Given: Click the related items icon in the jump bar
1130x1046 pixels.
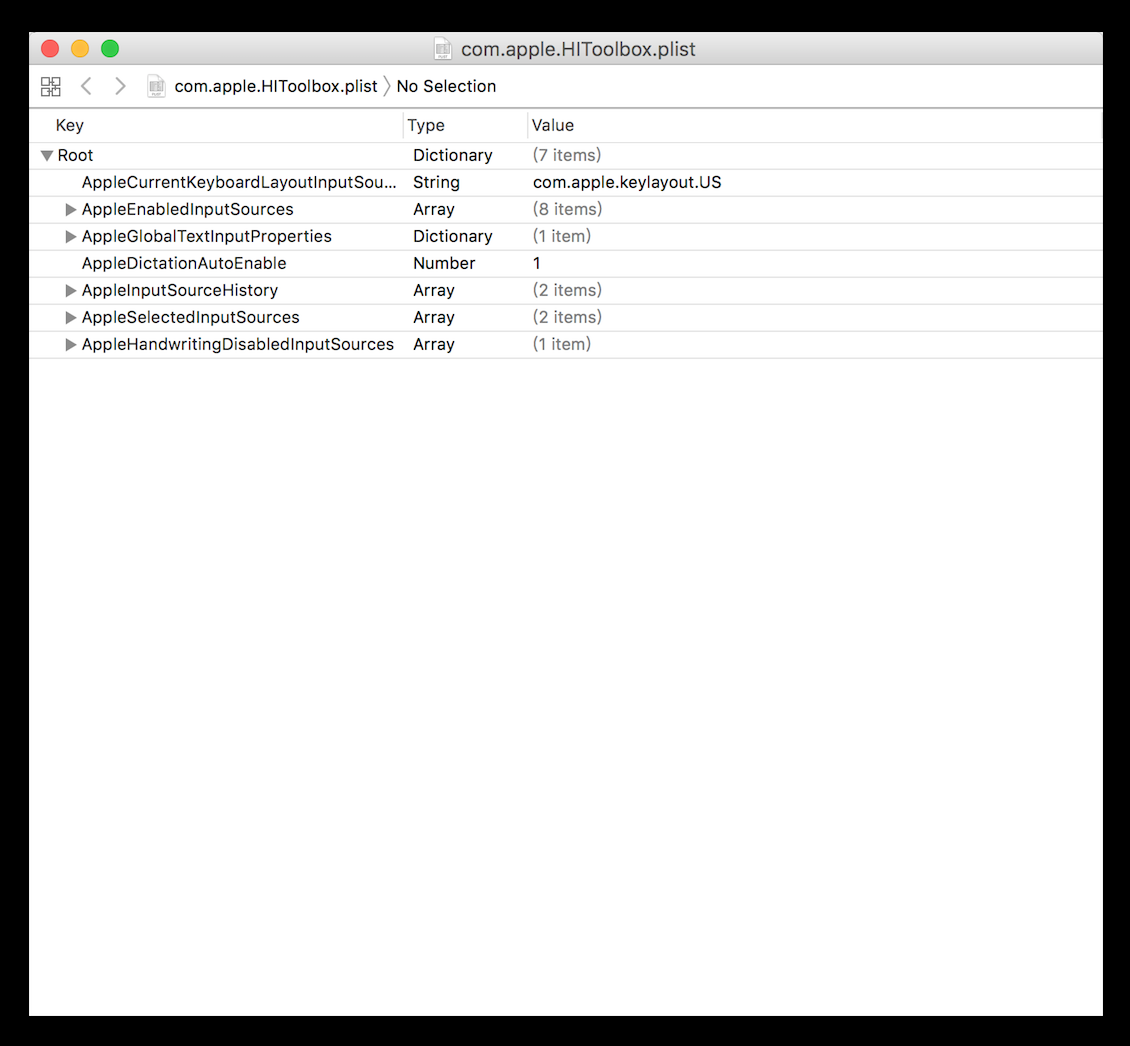Looking at the screenshot, I should point(50,86).
